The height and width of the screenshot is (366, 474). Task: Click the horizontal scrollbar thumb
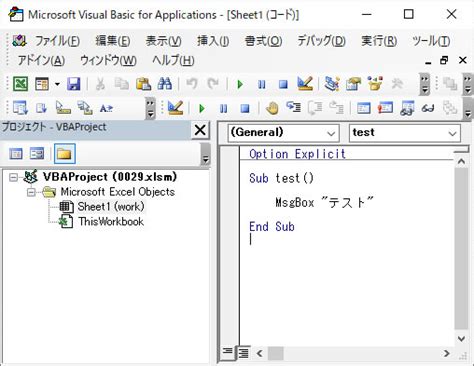(276, 353)
